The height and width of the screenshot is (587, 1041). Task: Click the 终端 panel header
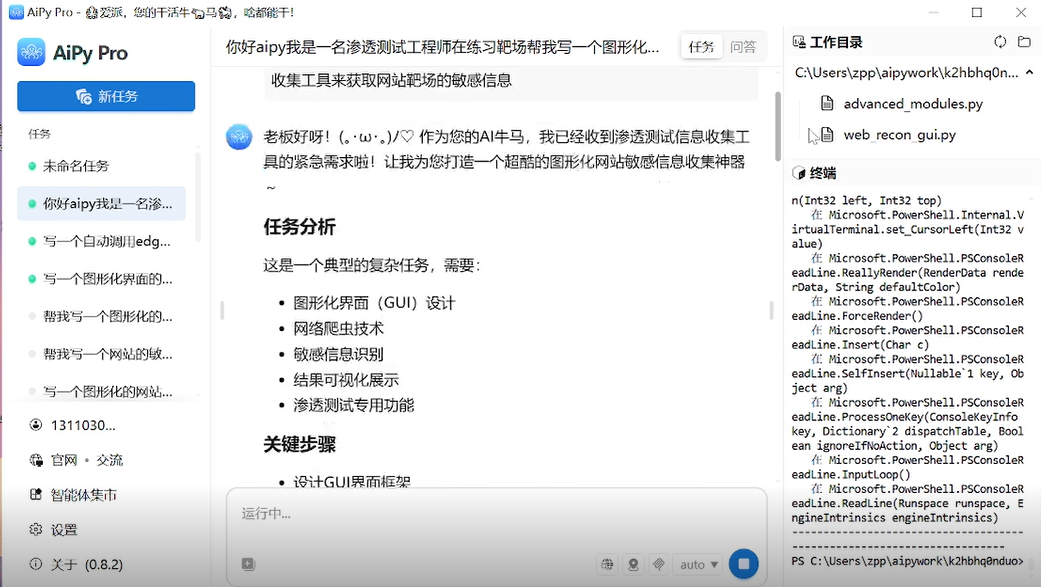pyautogui.click(x=823, y=173)
